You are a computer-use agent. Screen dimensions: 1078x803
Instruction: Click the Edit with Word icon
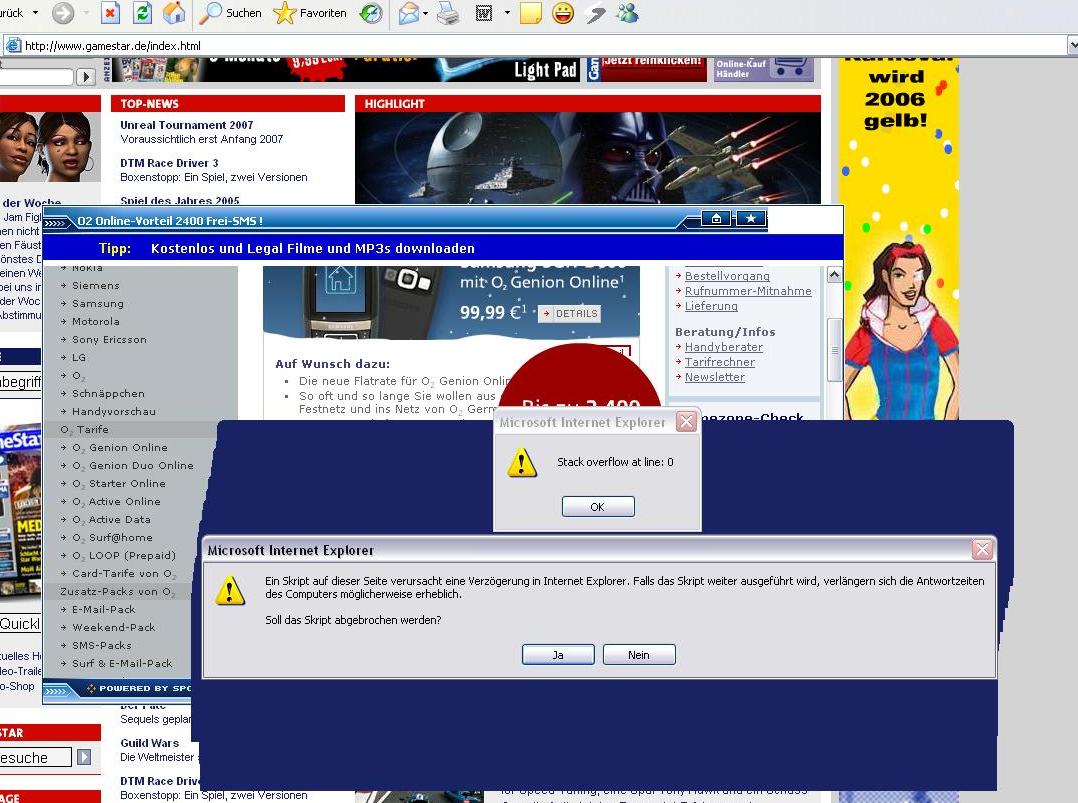tap(484, 13)
